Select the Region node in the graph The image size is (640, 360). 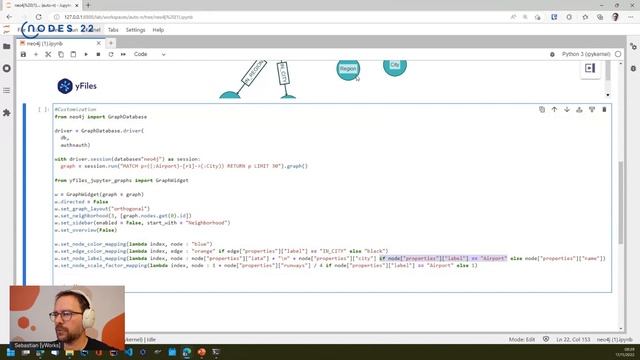(348, 69)
